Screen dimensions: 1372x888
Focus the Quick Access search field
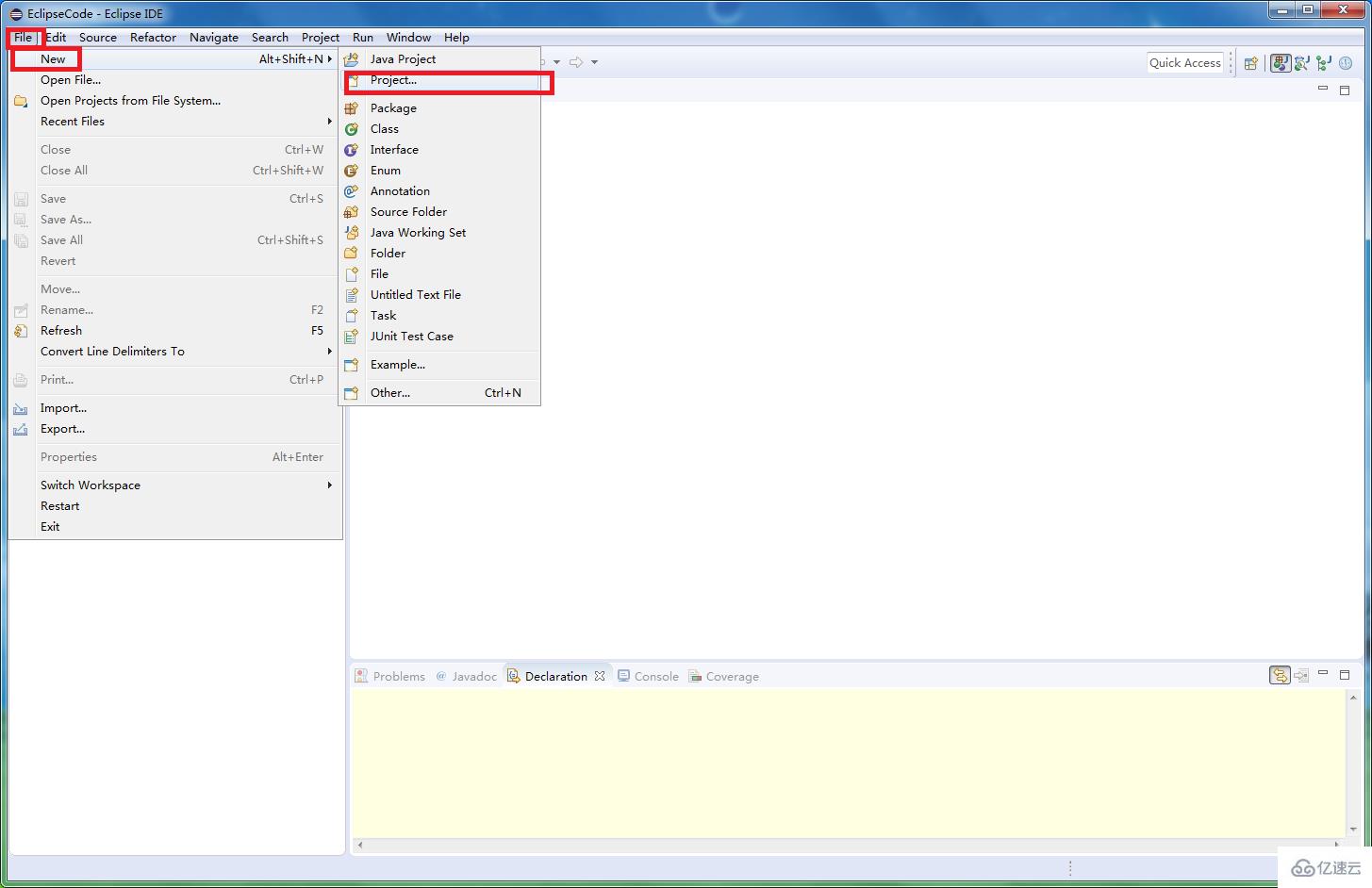point(1185,62)
